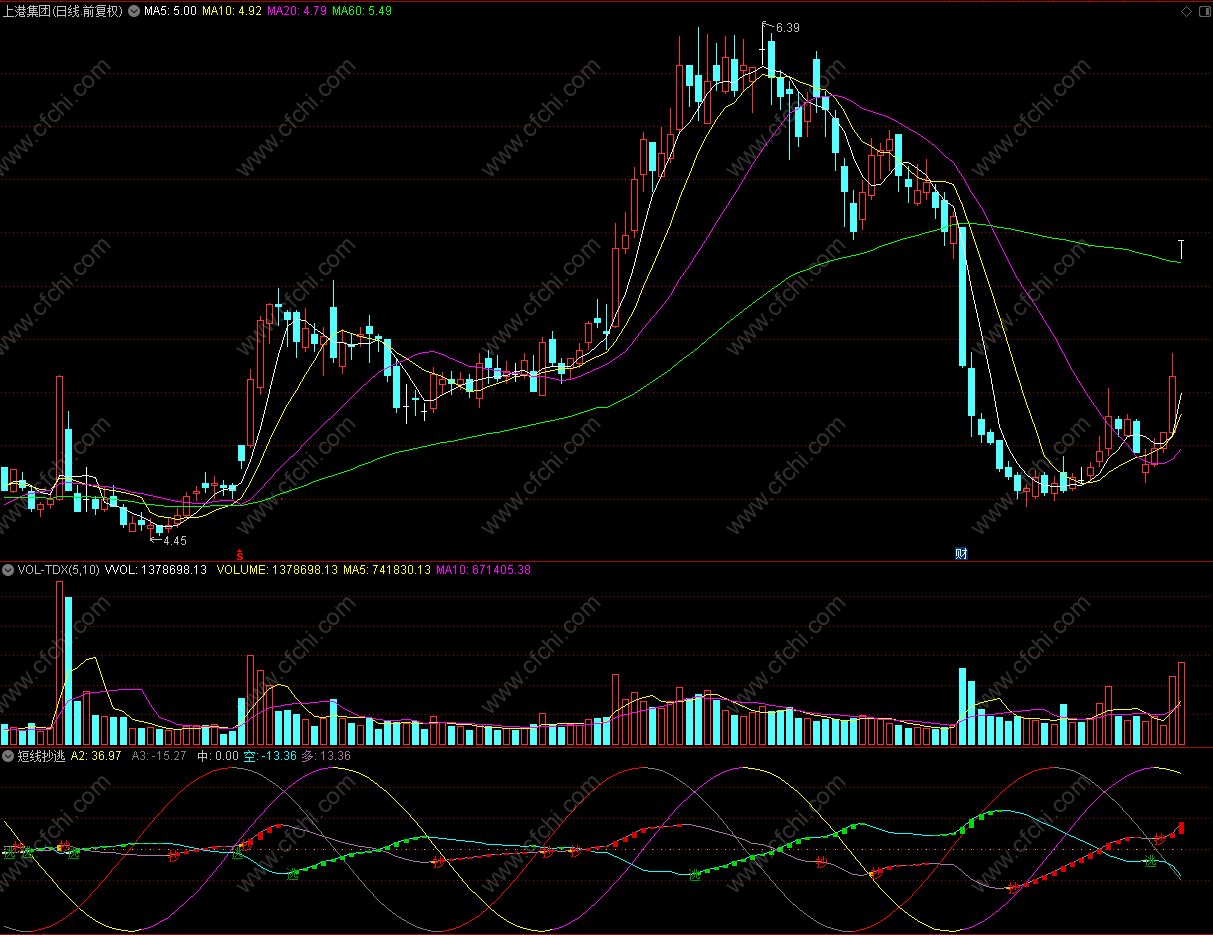The image size is (1213, 935).
Task: Select the MA60: 5.49 label
Action: [x=362, y=11]
